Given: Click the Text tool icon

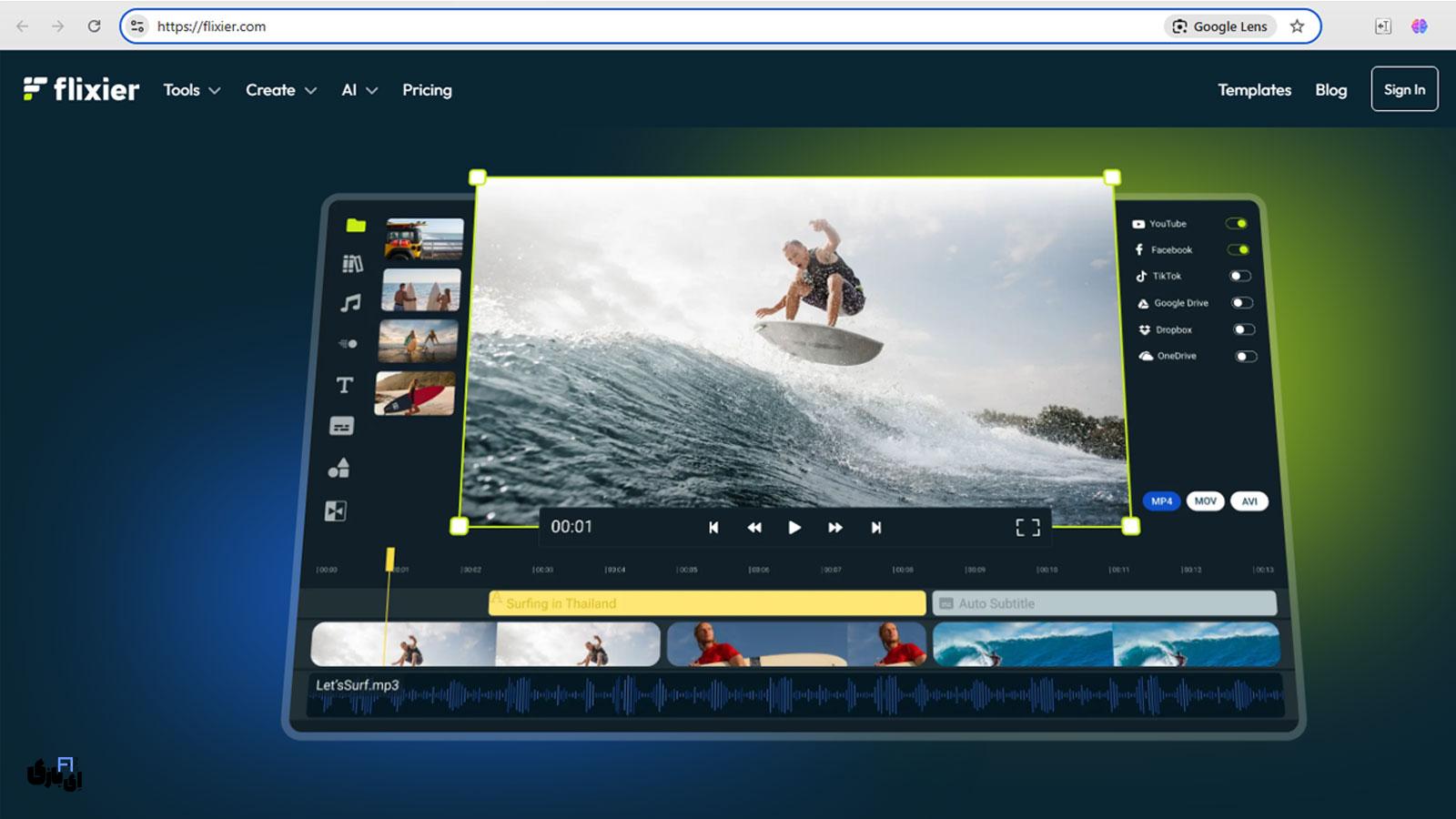Looking at the screenshot, I should click(x=344, y=385).
